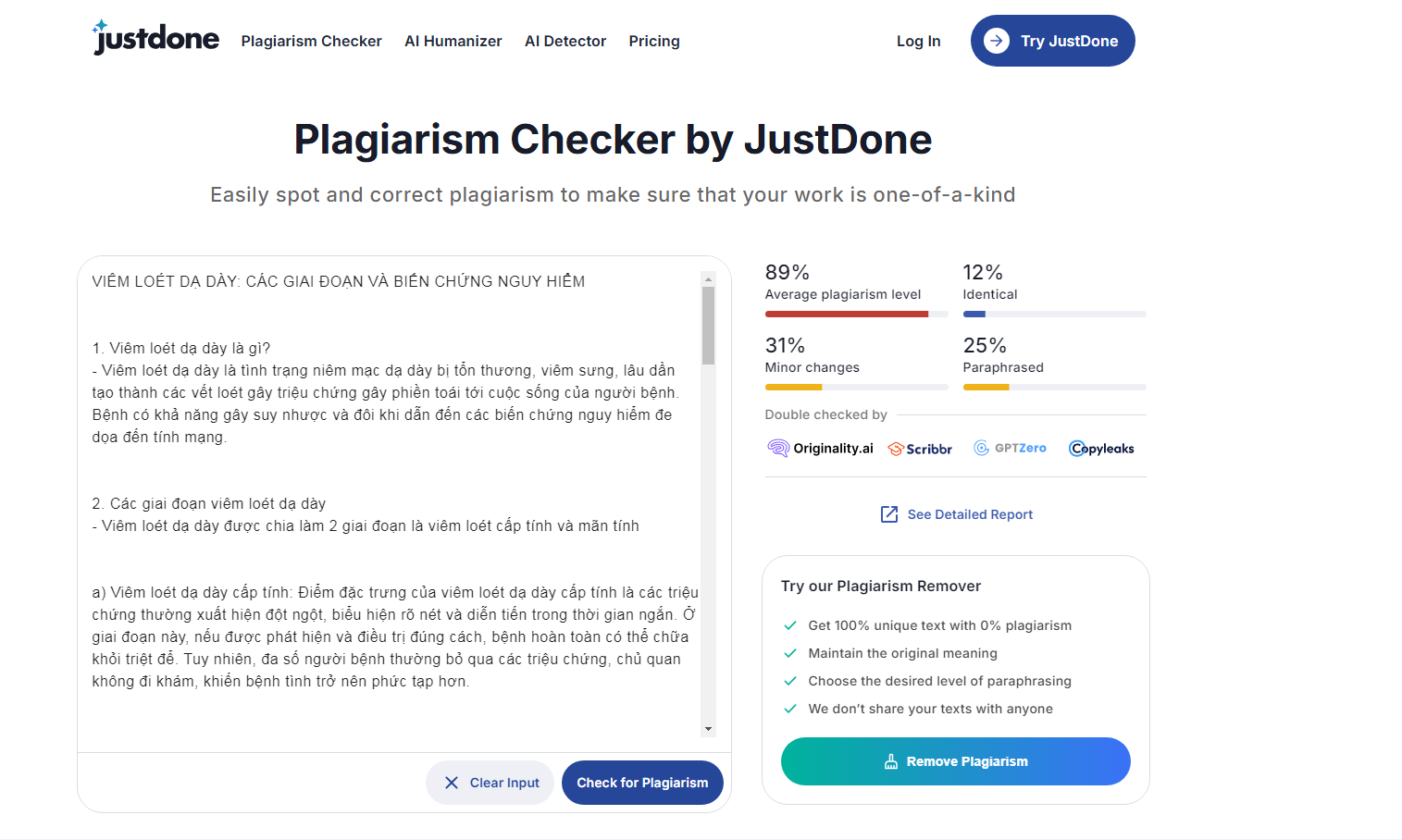Viewport: 1402px width, 840px height.
Task: Click the external-link icon beside See Detailed Report
Action: tap(889, 514)
